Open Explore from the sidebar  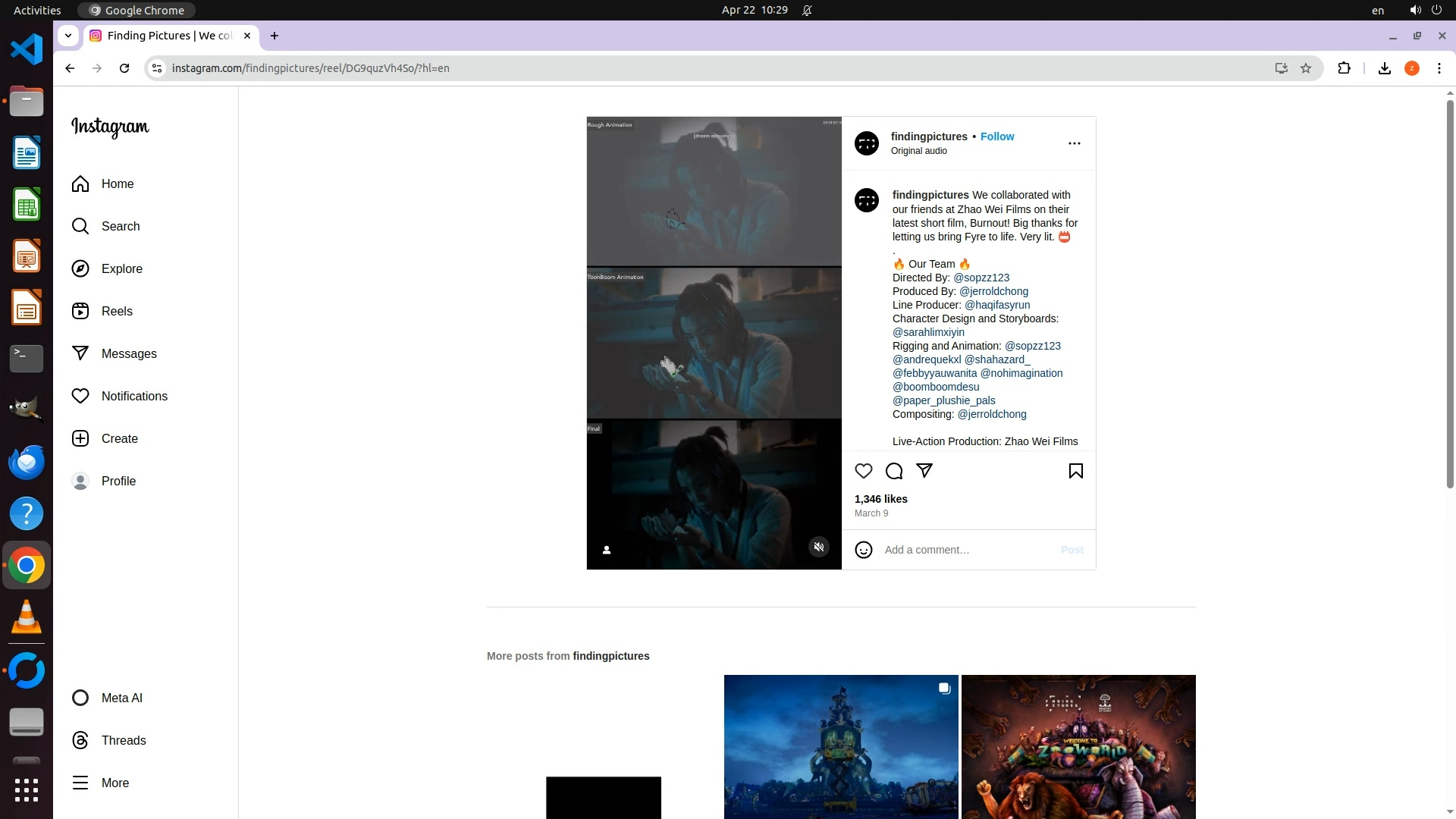tap(121, 268)
